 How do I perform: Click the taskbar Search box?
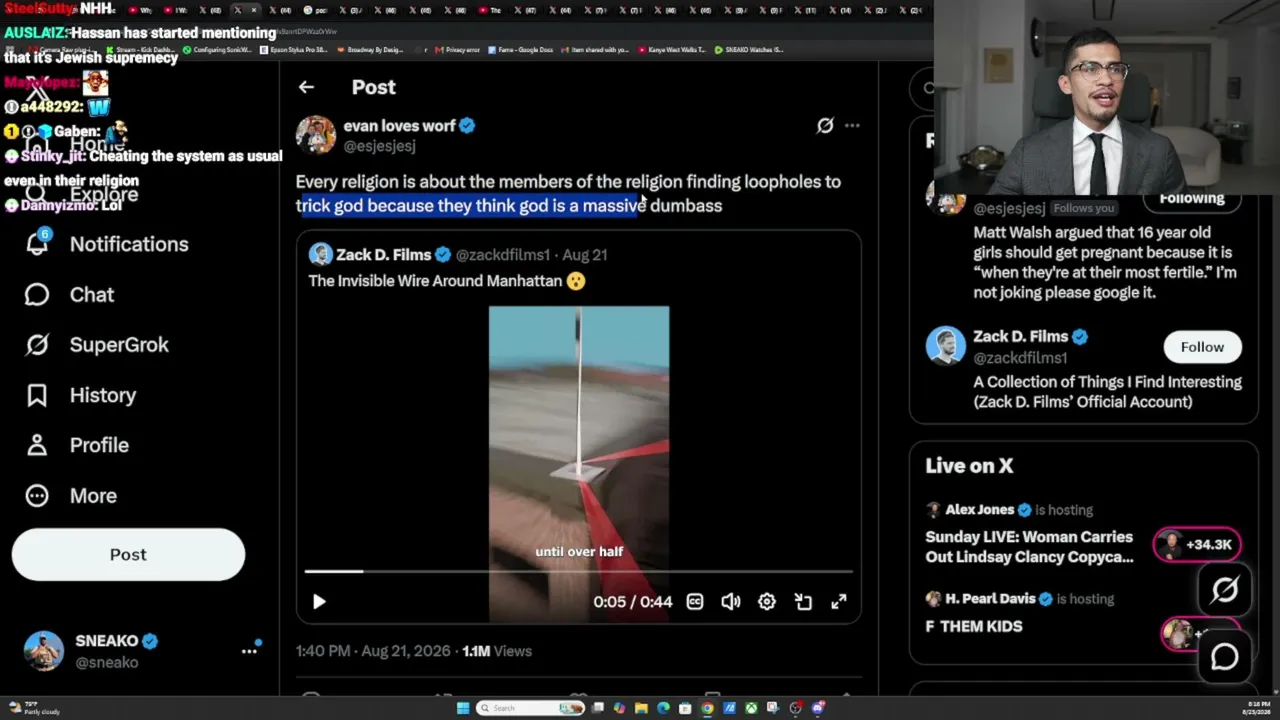[530, 708]
